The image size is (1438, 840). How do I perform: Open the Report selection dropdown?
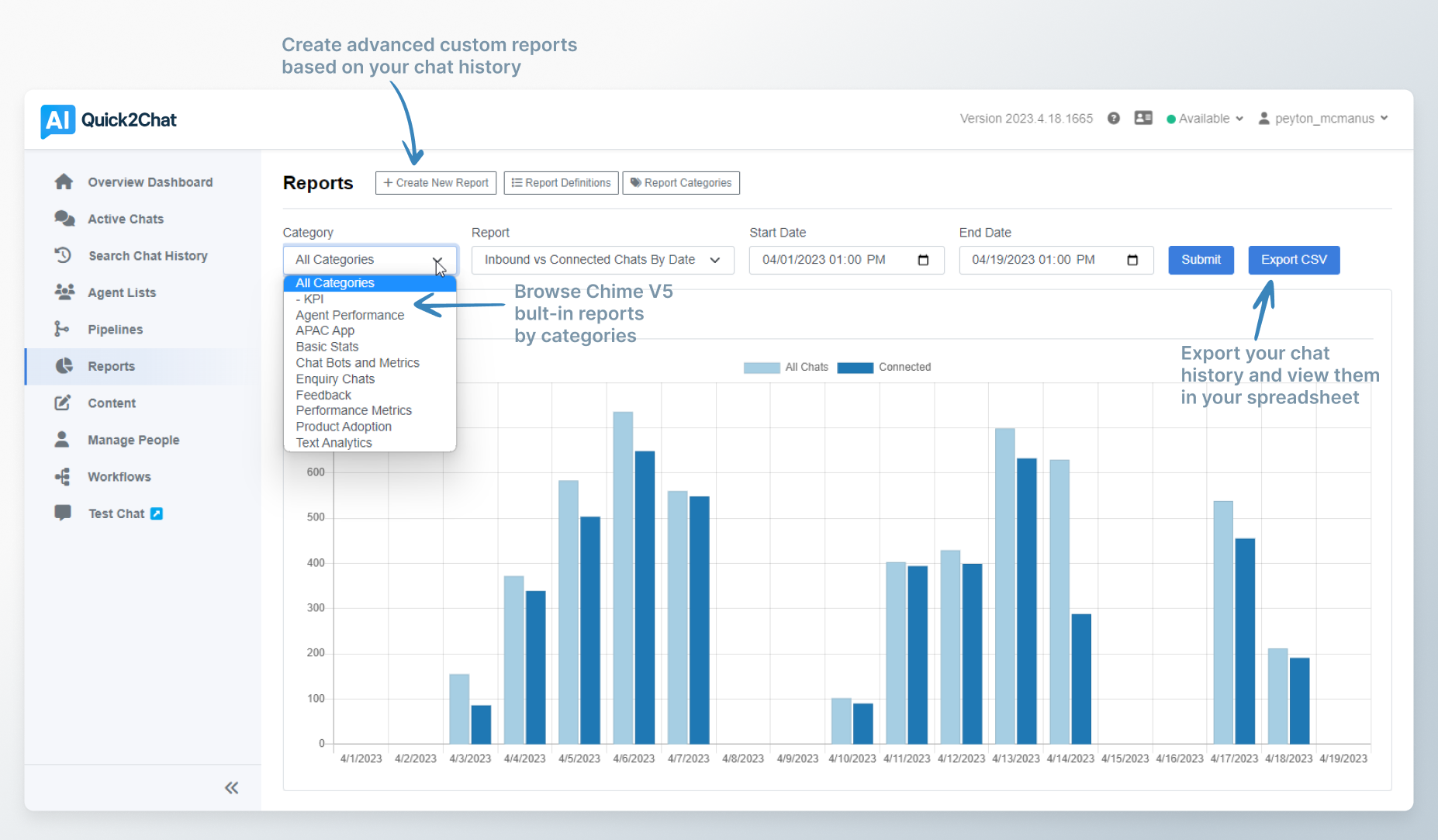coord(602,260)
